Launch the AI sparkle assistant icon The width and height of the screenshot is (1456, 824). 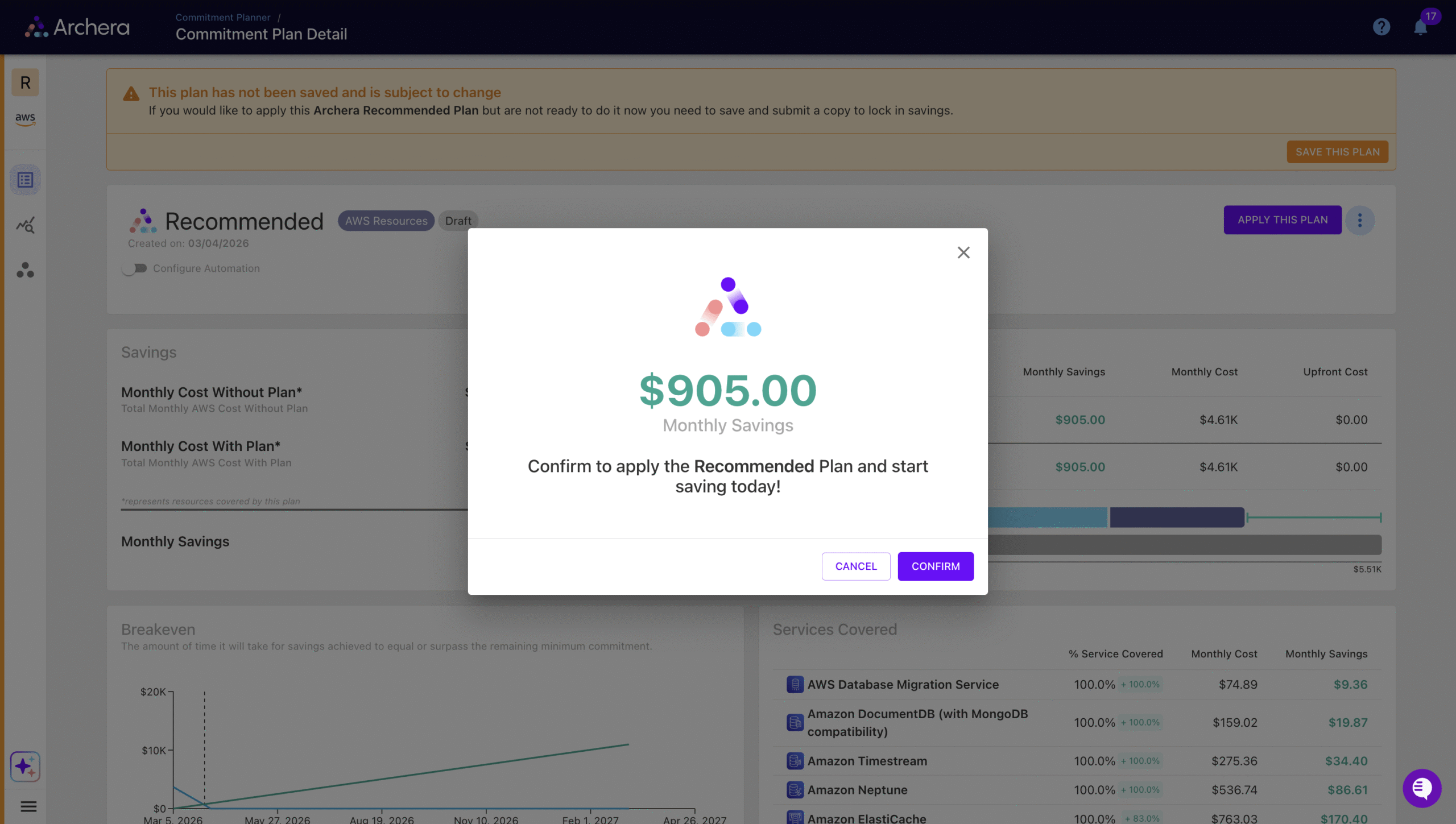click(25, 767)
